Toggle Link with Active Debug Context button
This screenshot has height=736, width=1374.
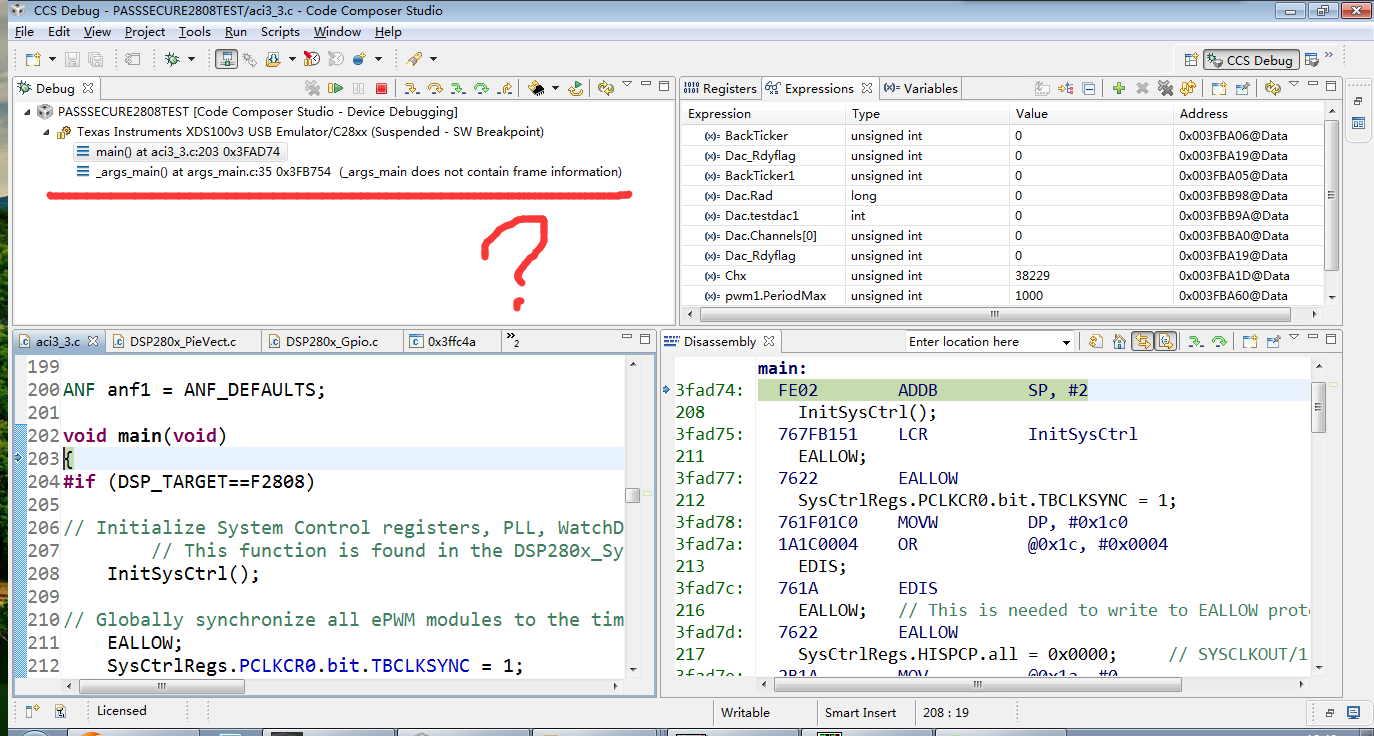[x=1142, y=341]
